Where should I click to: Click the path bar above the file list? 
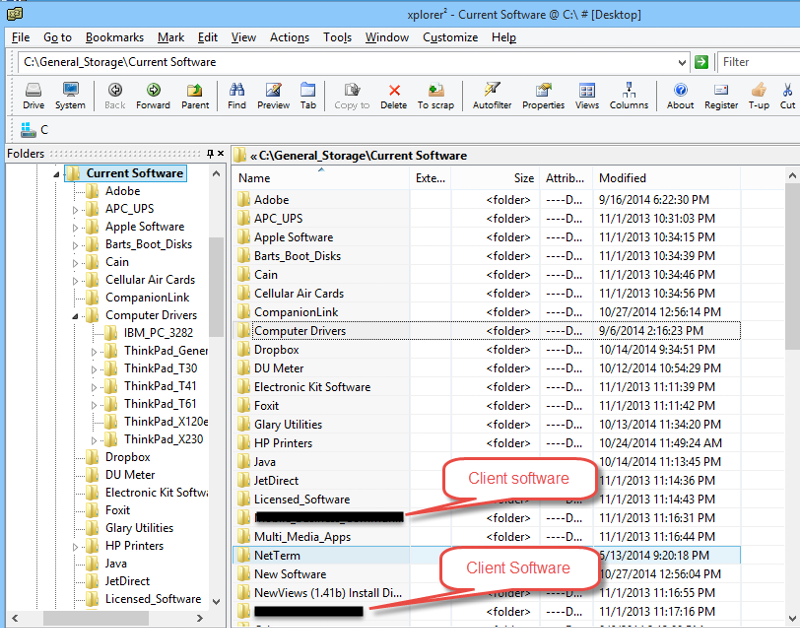[515, 156]
